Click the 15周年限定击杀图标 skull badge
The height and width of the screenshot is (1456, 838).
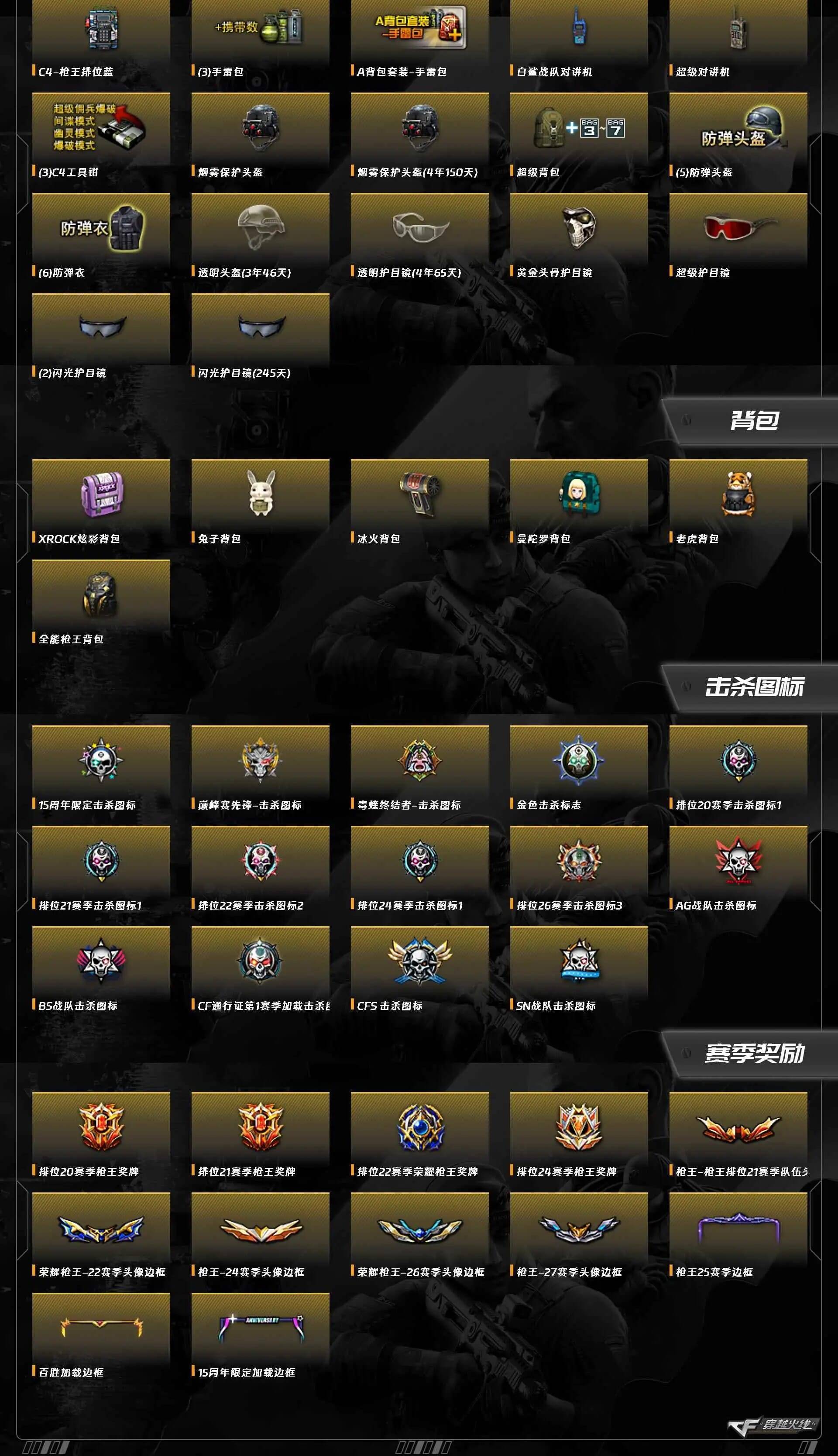(101, 760)
